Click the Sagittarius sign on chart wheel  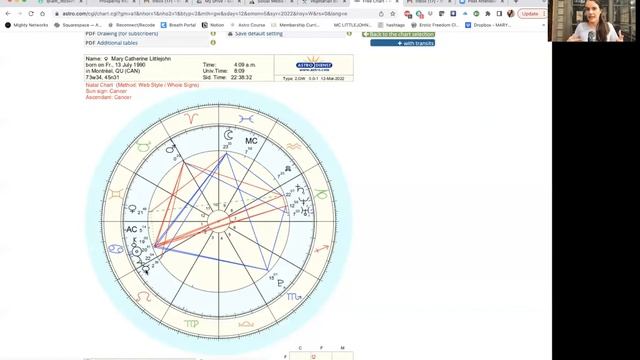[322, 249]
